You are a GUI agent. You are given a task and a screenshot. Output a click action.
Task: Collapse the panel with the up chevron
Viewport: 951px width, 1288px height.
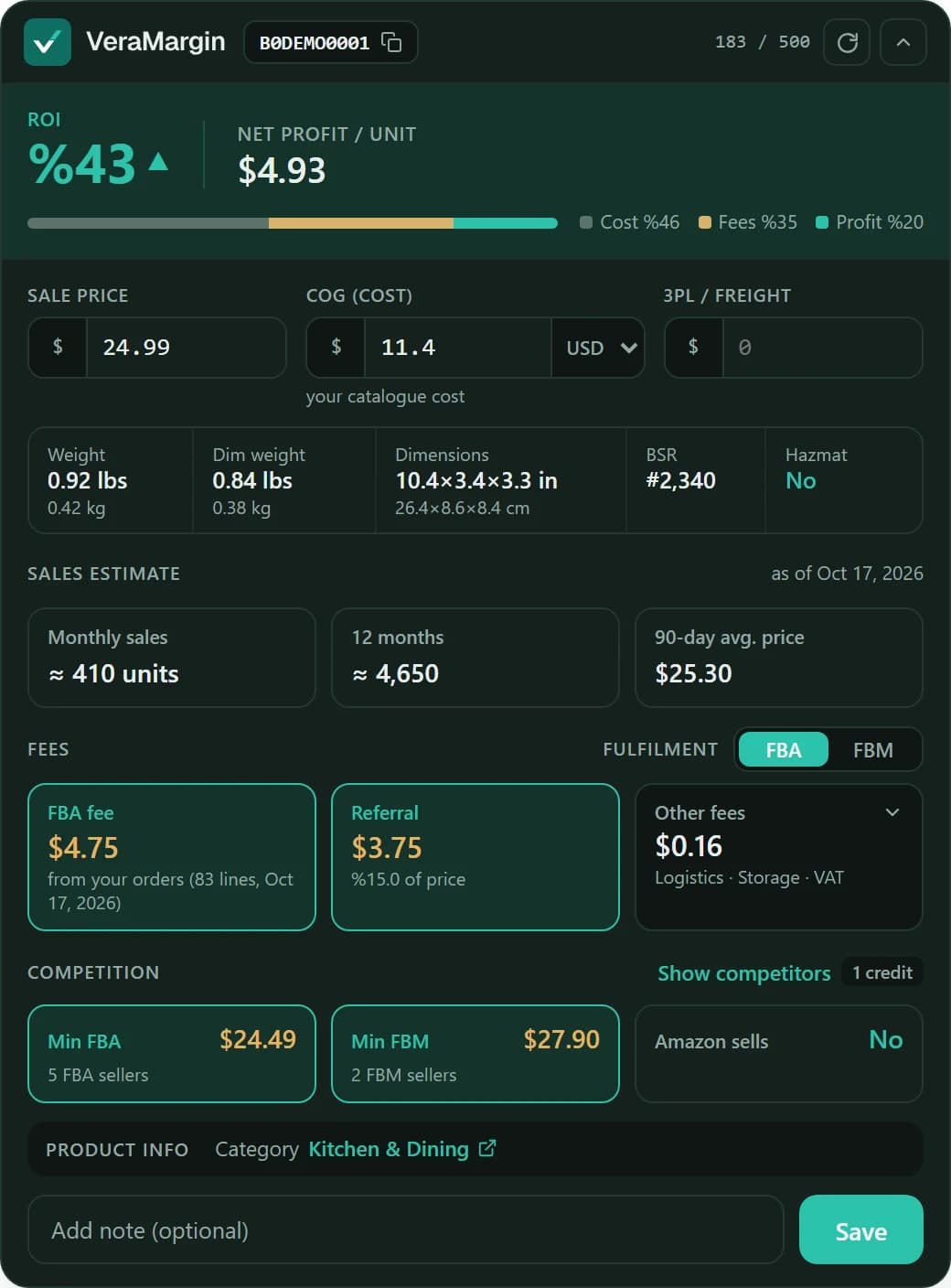(903, 42)
